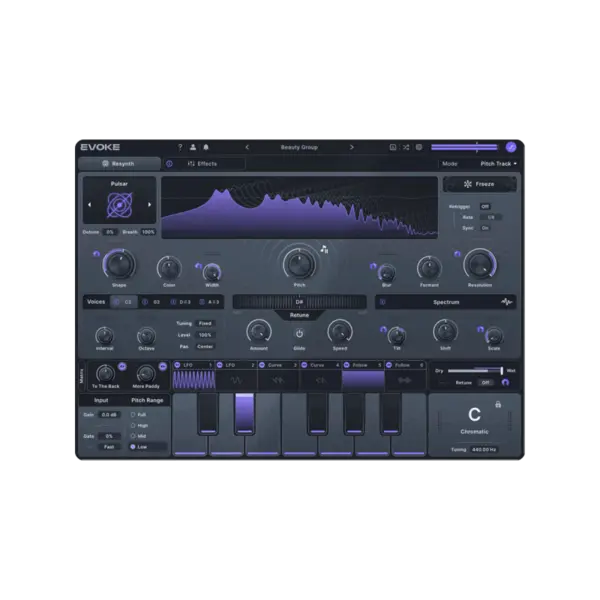600x600 pixels.
Task: Click macro assign icon for To The Back
Action: point(122,367)
